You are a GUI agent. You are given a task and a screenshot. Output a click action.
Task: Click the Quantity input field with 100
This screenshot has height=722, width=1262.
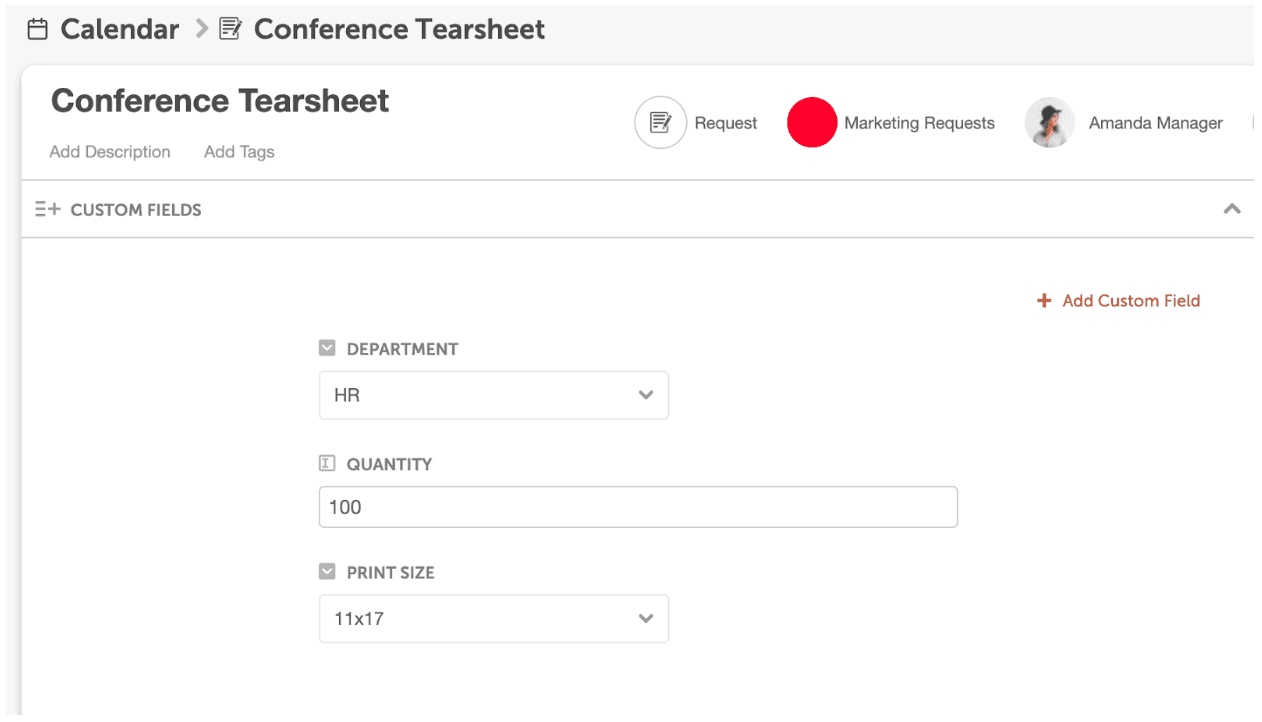tap(638, 507)
